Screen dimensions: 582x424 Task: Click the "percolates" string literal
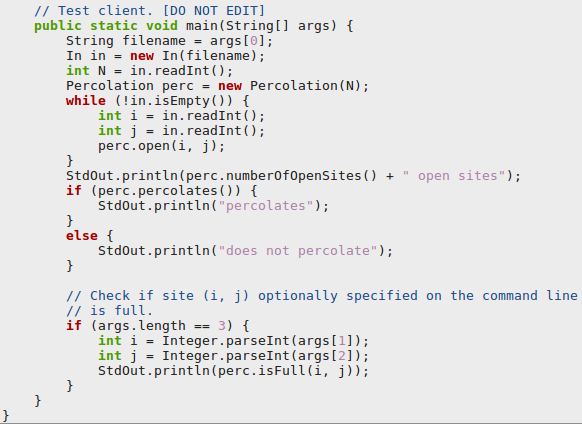click(266, 206)
